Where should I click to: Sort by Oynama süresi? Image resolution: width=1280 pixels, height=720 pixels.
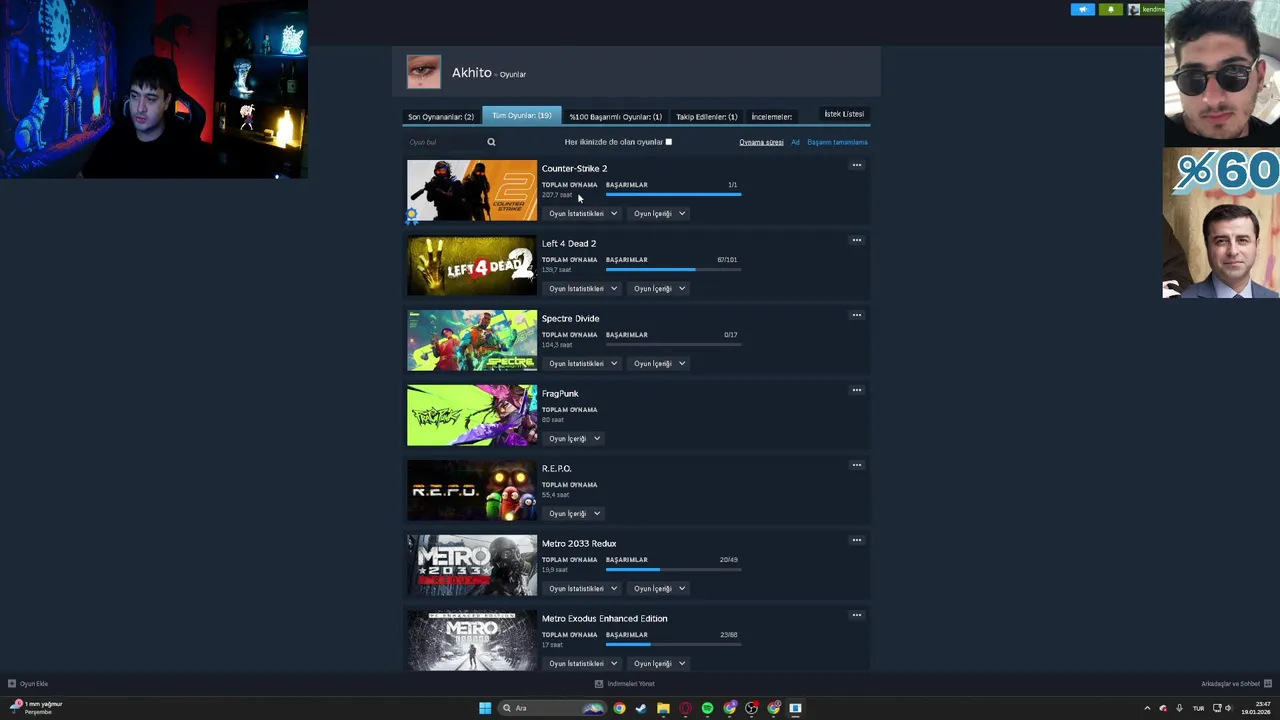pos(761,142)
